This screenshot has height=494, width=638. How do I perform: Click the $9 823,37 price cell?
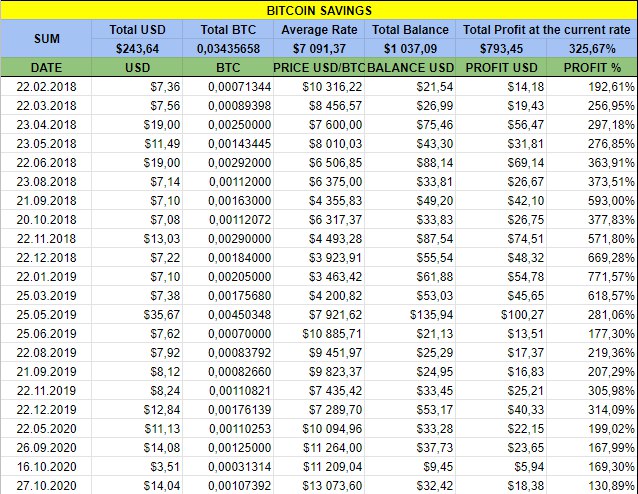point(319,371)
